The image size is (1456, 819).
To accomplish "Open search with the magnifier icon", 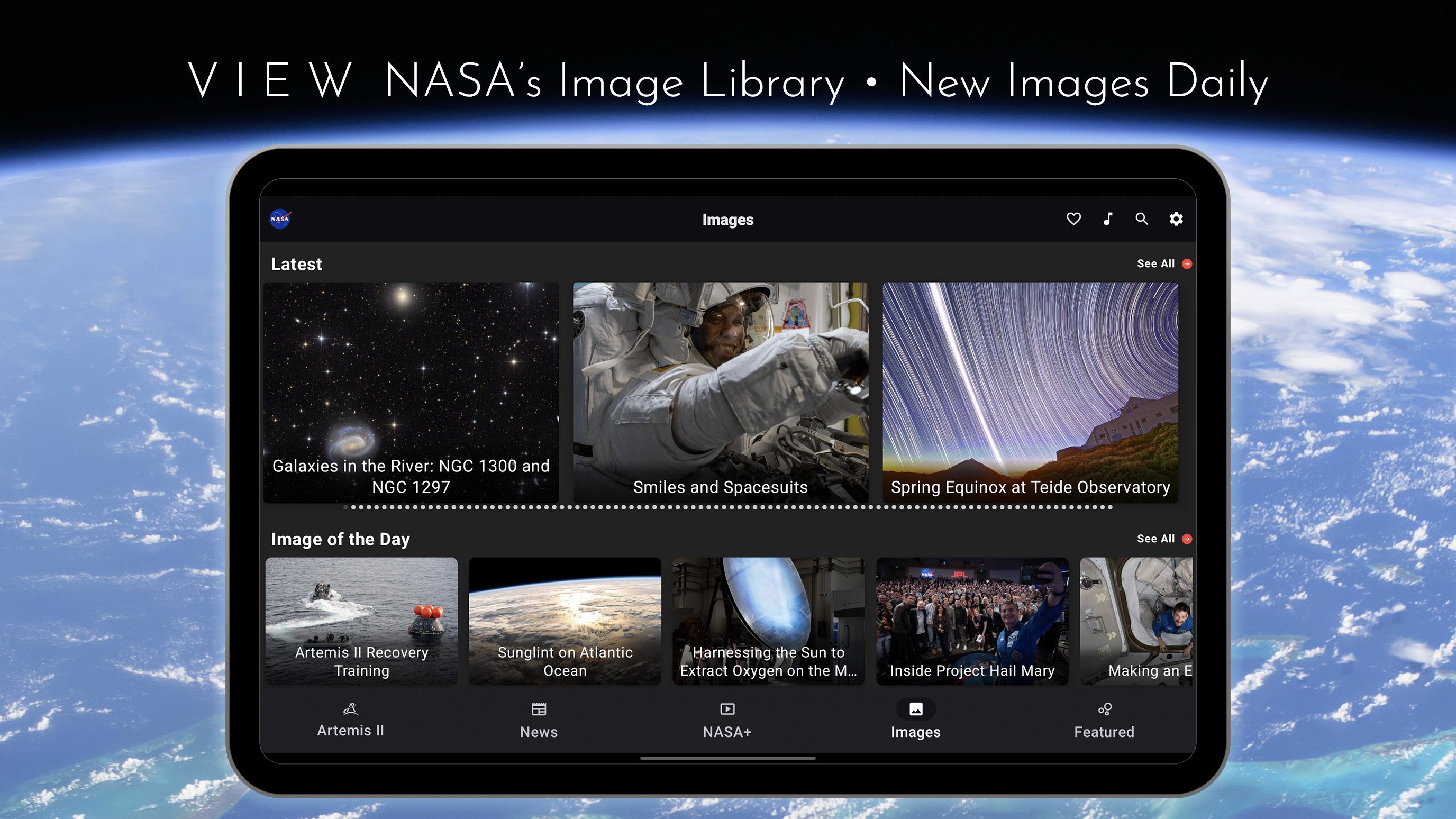I will [x=1142, y=219].
